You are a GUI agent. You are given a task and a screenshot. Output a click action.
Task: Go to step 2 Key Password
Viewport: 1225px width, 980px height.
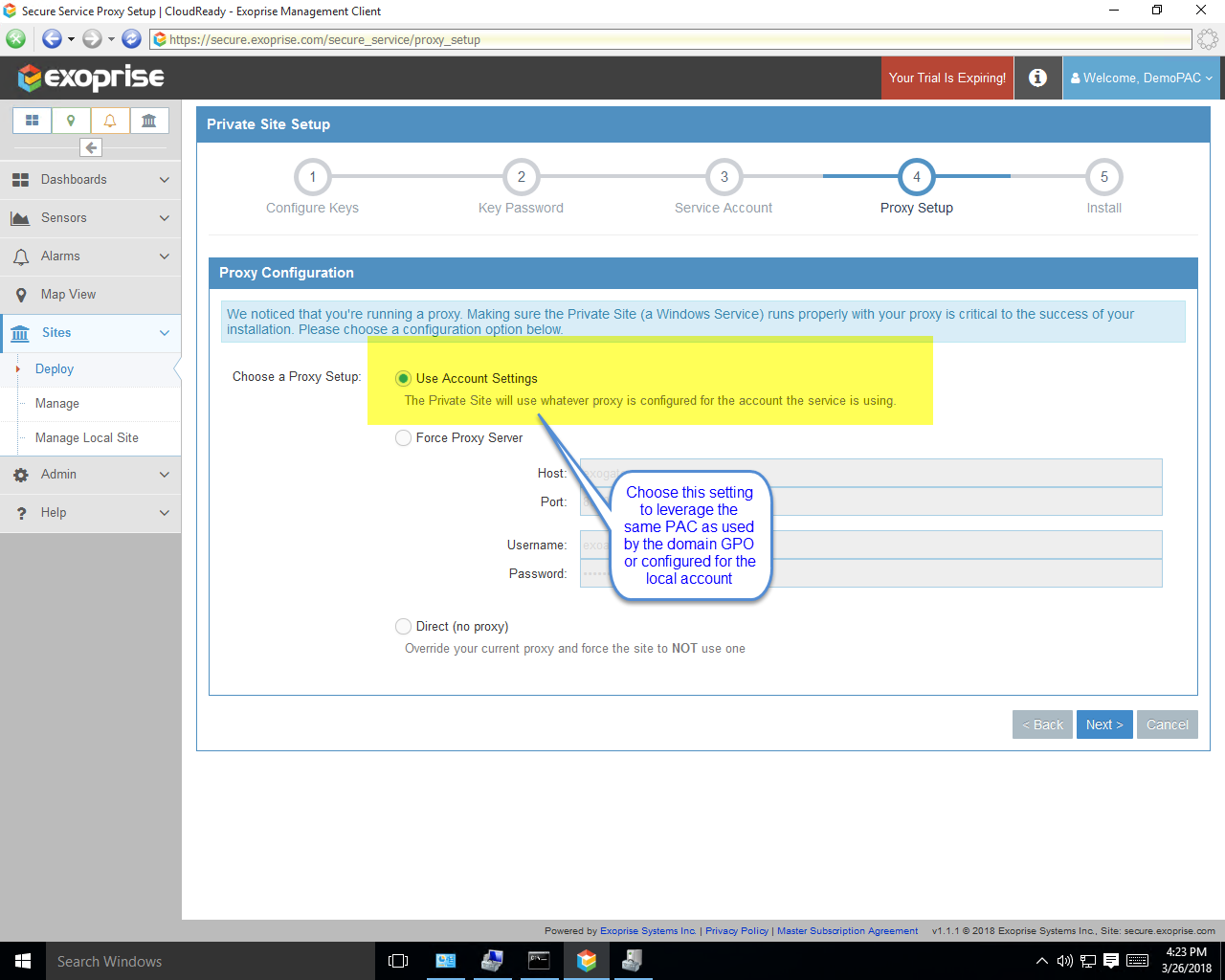click(522, 177)
